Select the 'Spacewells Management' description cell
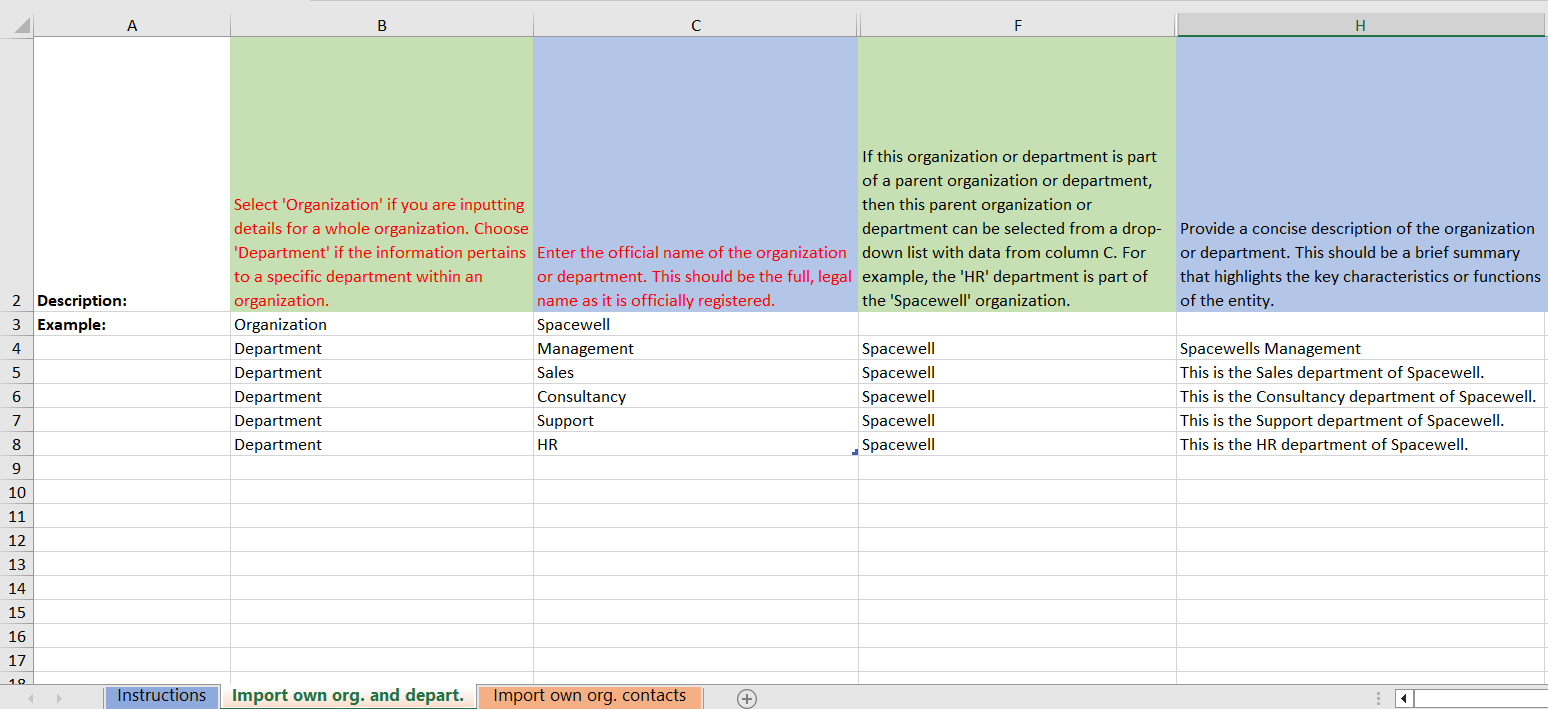This screenshot has height=709, width=1548. click(x=1360, y=348)
